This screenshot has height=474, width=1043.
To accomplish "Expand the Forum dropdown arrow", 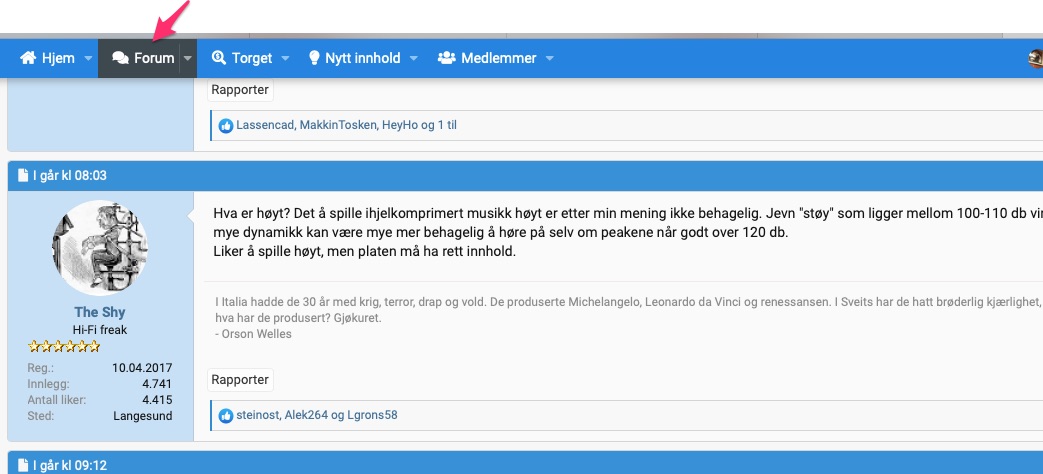I will (188, 59).
